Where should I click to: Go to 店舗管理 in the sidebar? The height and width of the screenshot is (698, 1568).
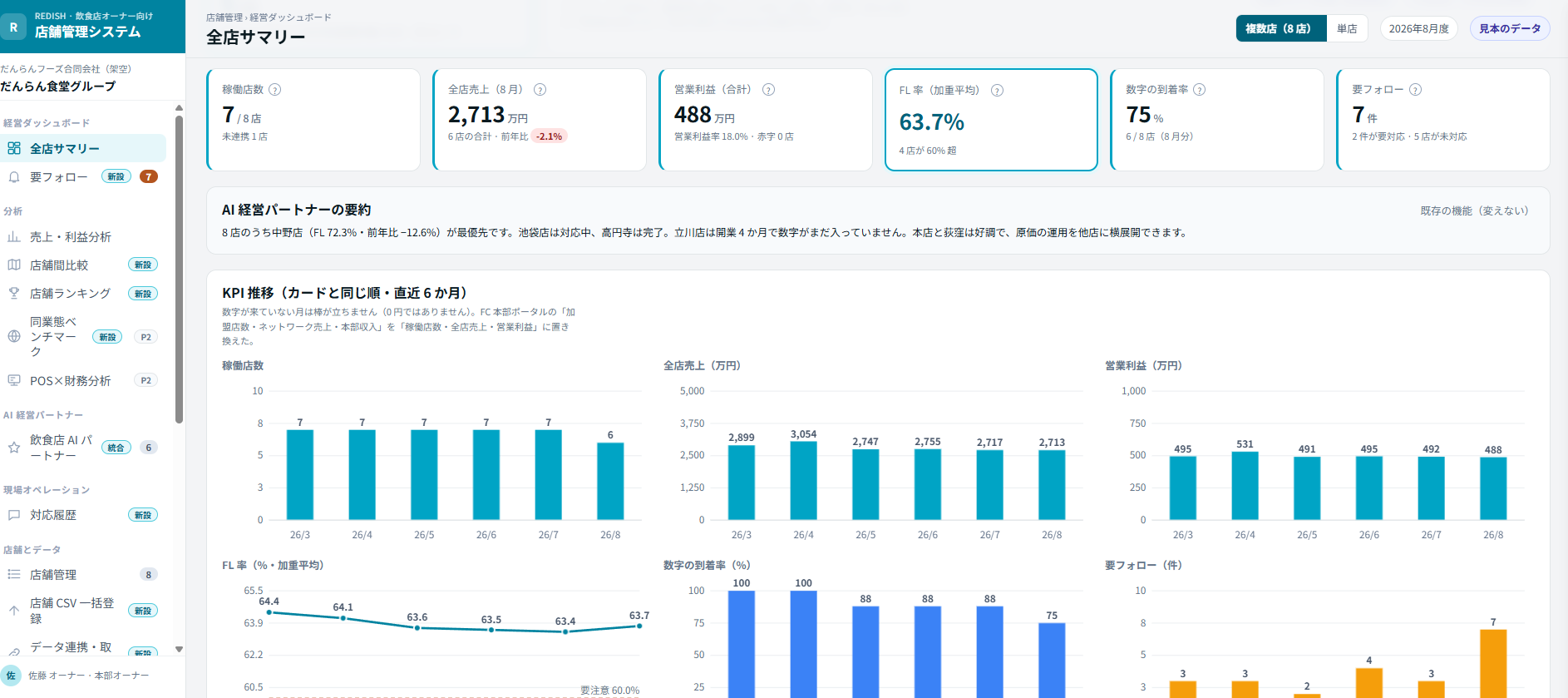[83, 575]
